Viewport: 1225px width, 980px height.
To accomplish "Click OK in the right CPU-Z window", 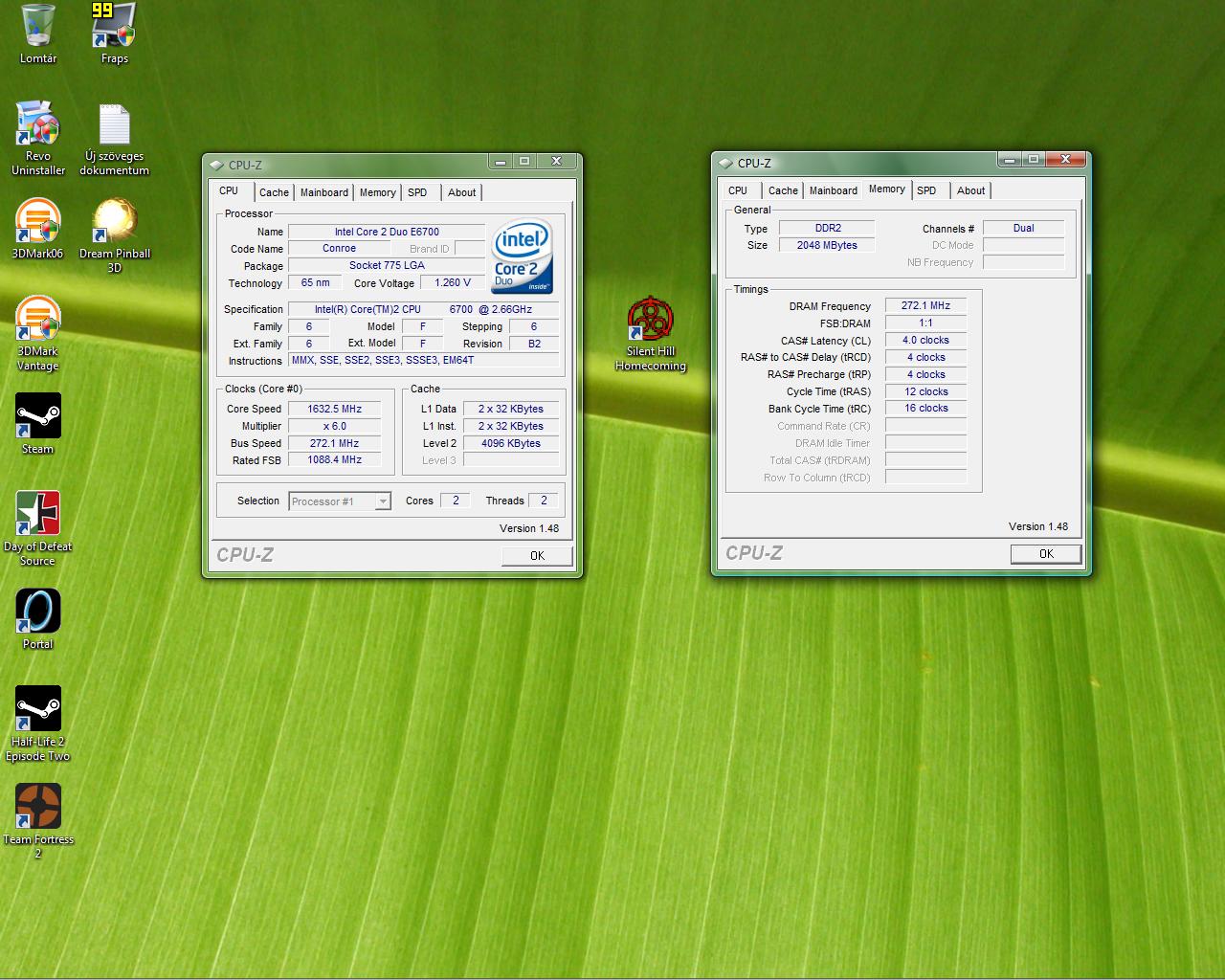I will tap(1046, 554).
